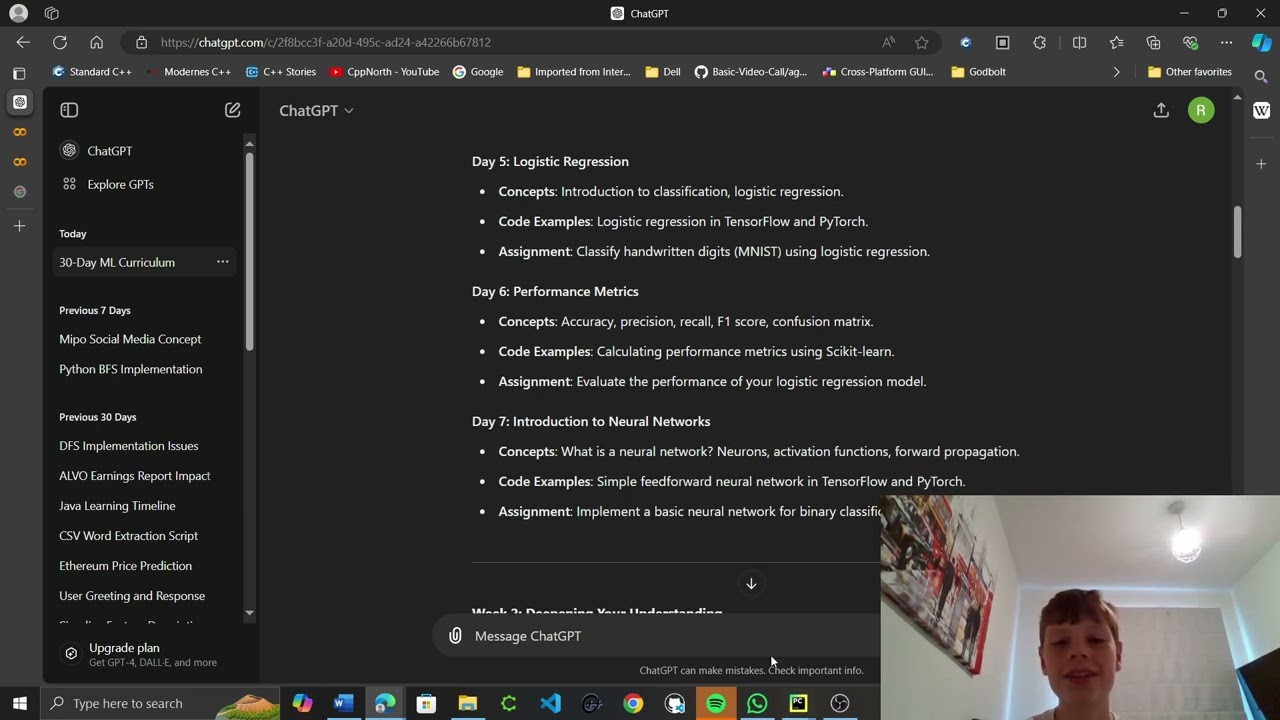Image resolution: width=1280 pixels, height=720 pixels.
Task: Open ALVO Earnings Report Impact chat
Action: tap(135, 476)
